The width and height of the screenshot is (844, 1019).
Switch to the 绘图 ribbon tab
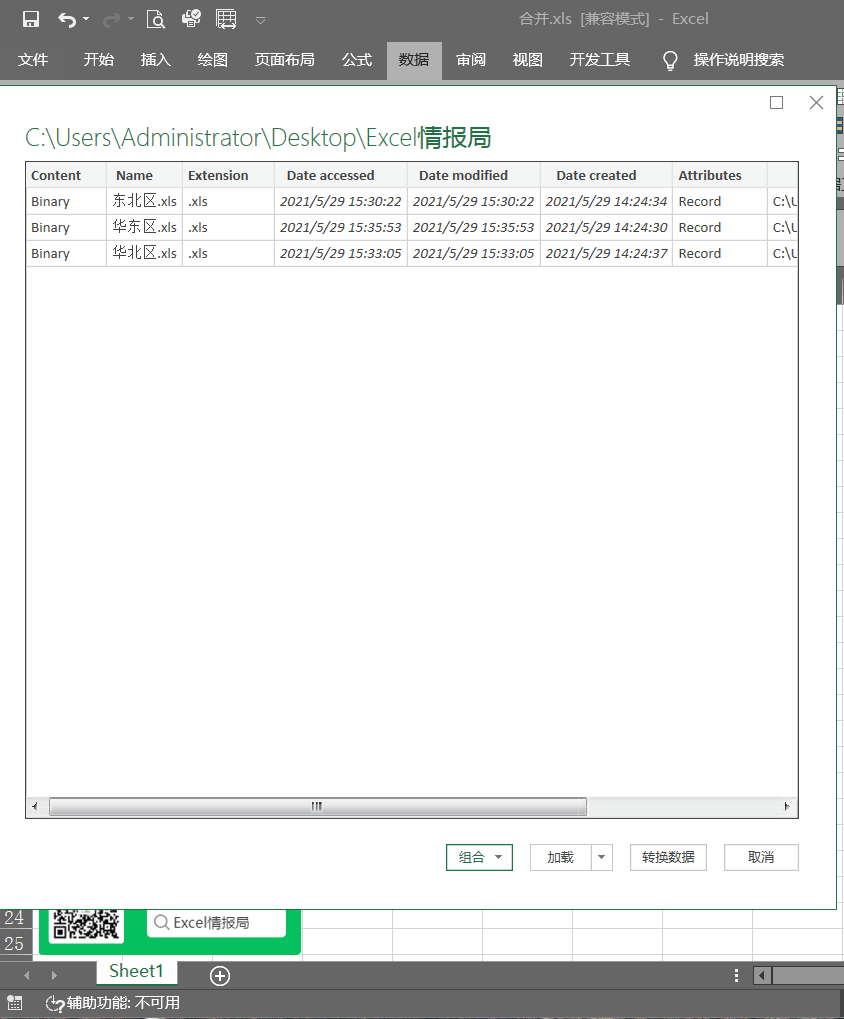[x=213, y=60]
